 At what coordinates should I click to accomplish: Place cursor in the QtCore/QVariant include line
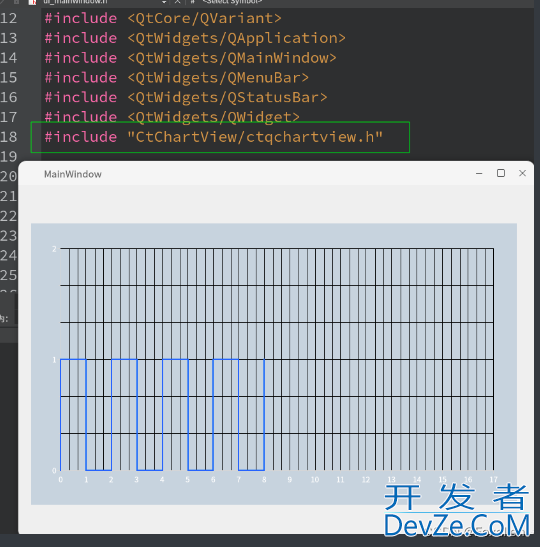163,18
